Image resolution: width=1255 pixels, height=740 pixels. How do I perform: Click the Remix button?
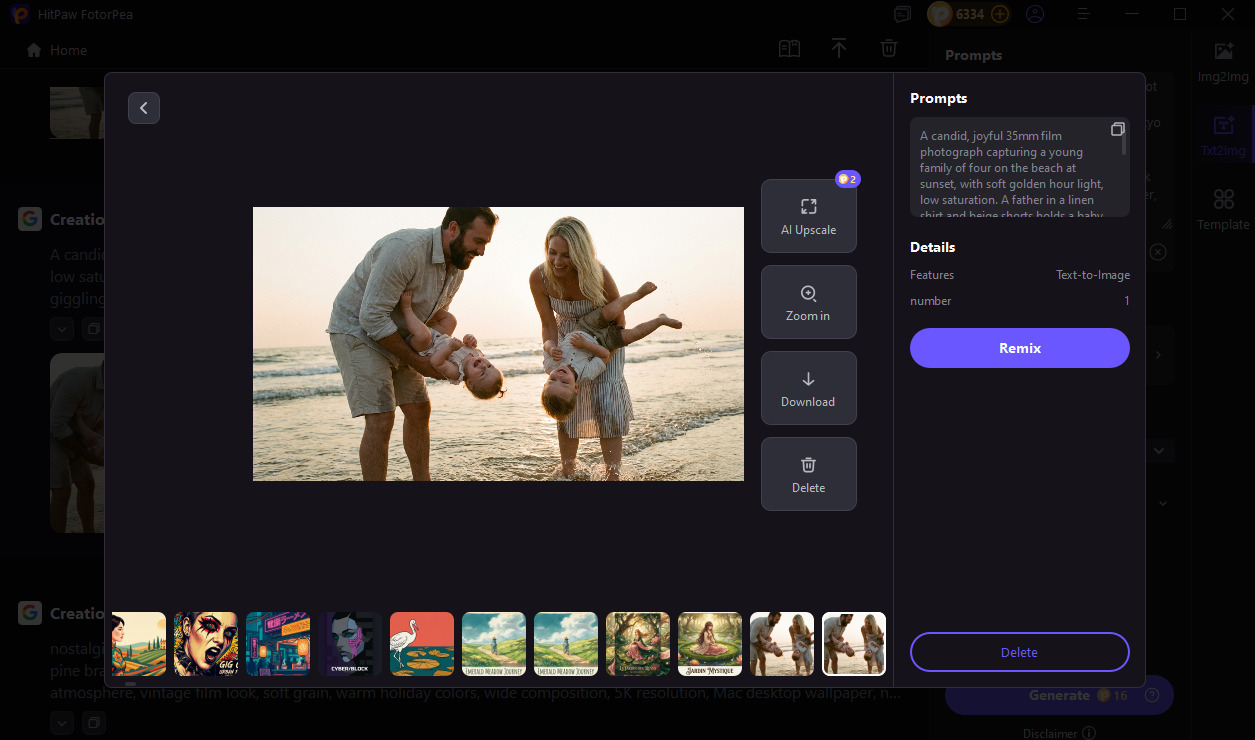1019,348
